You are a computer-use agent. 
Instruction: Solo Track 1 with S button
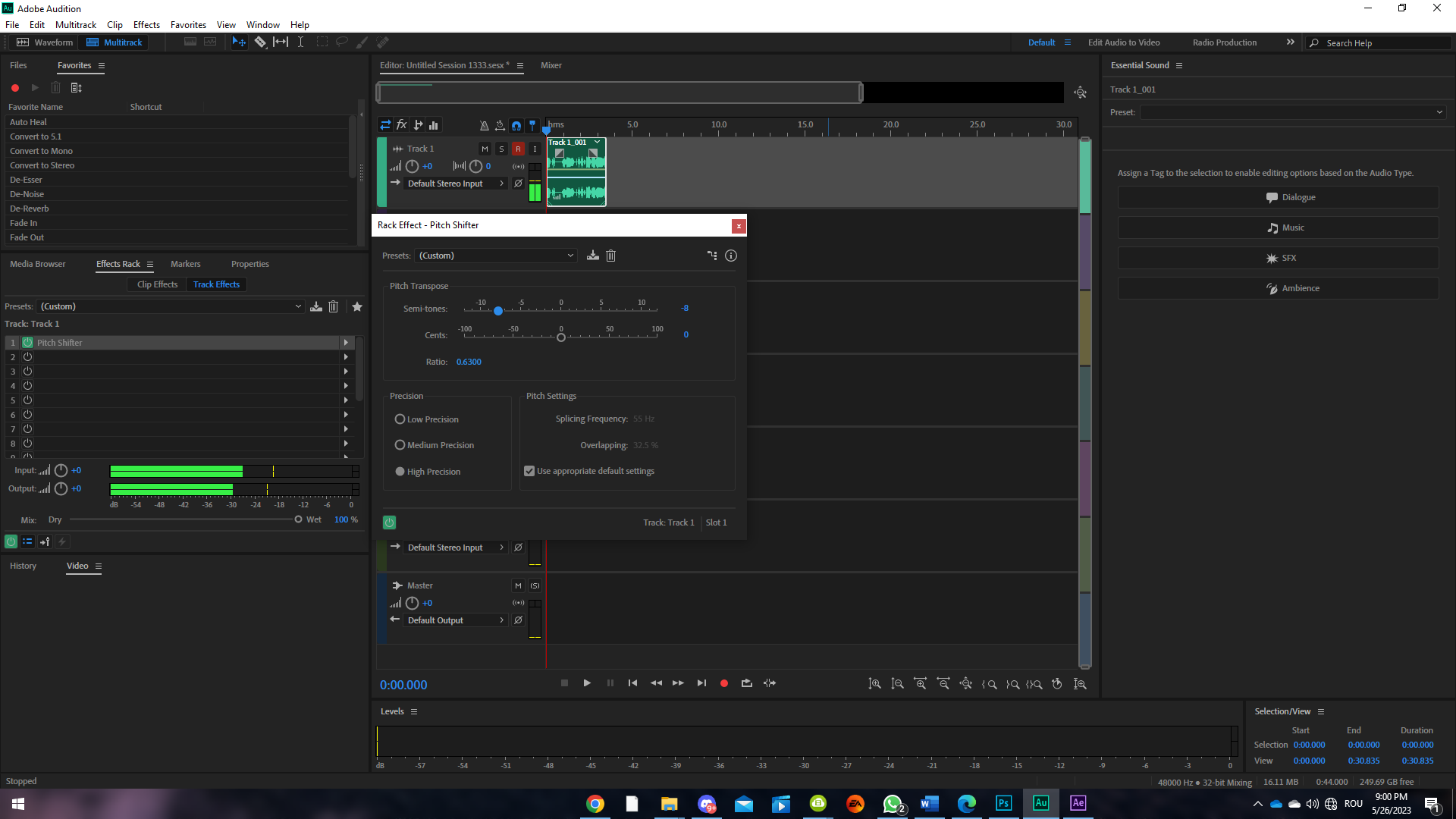pos(501,149)
